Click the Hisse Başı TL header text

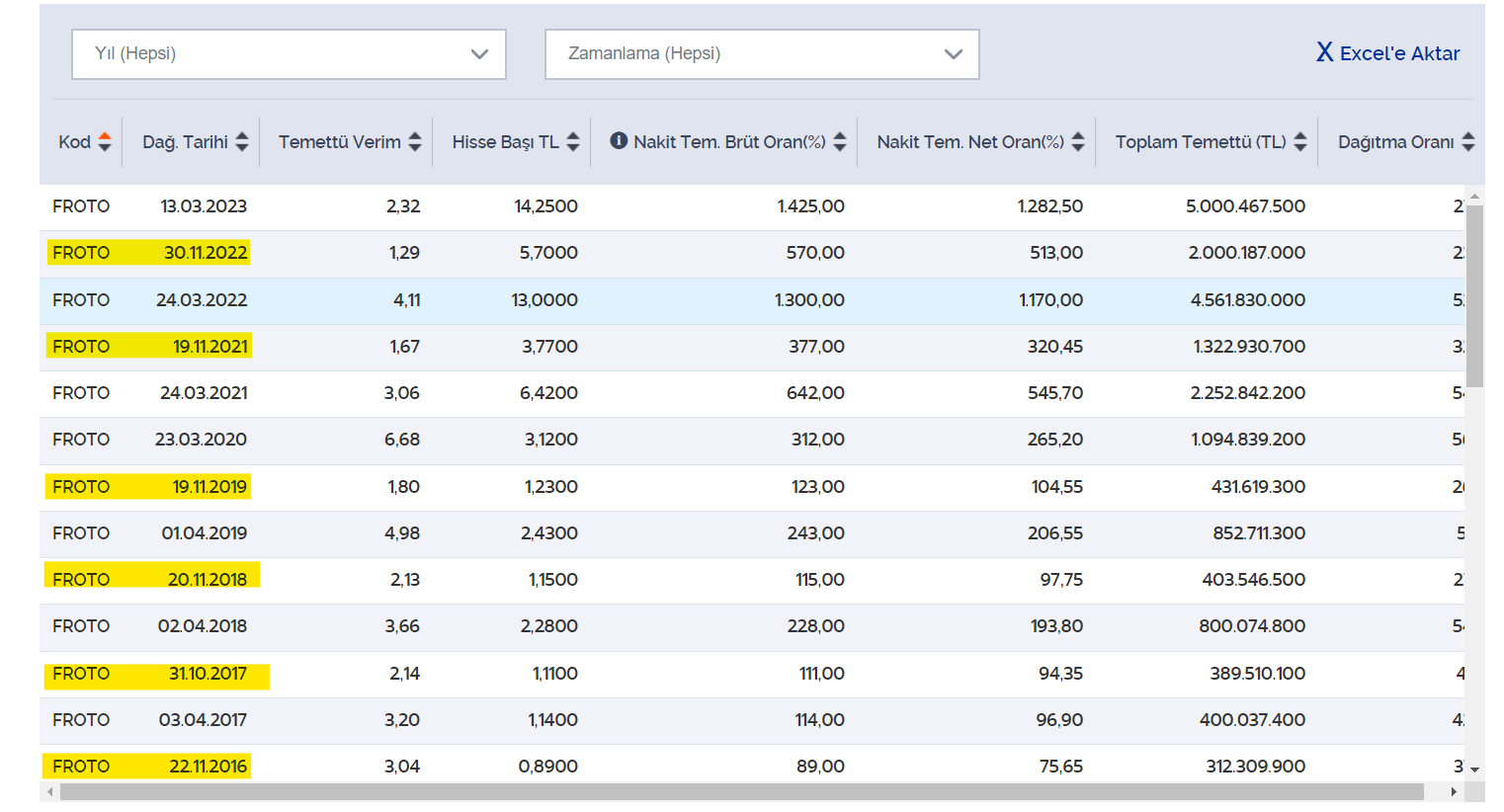coord(506,141)
